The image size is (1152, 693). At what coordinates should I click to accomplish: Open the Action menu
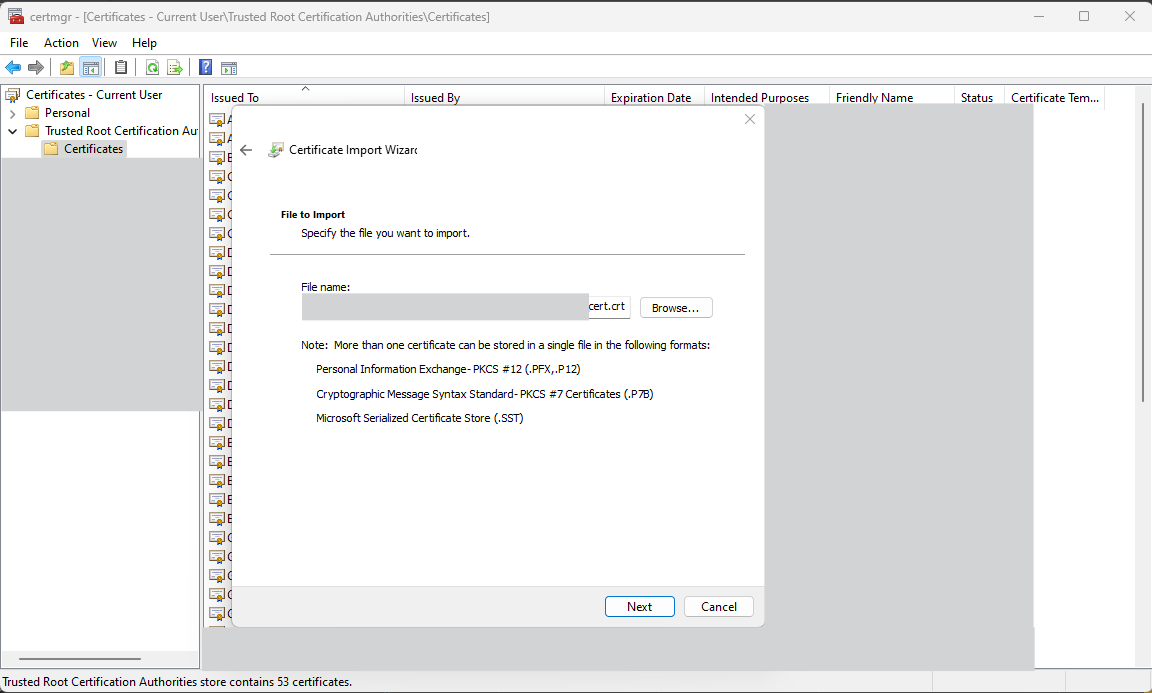(x=61, y=43)
